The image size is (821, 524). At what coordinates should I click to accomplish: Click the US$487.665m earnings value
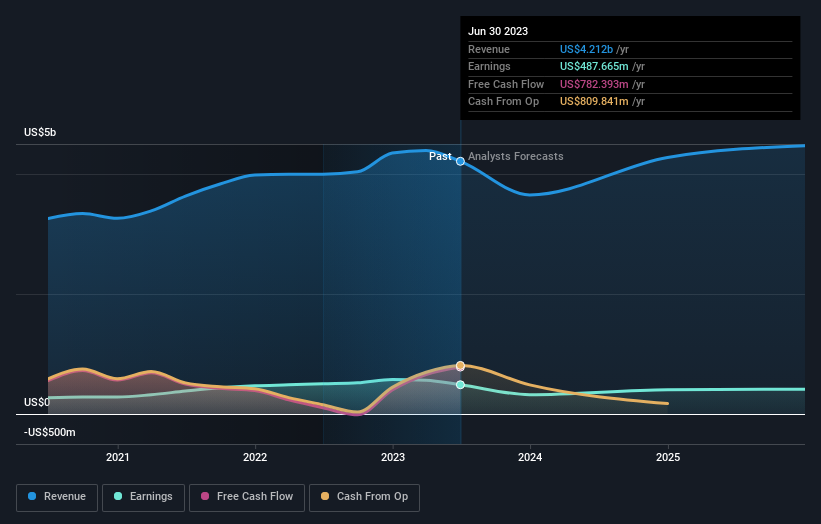pyautogui.click(x=594, y=66)
